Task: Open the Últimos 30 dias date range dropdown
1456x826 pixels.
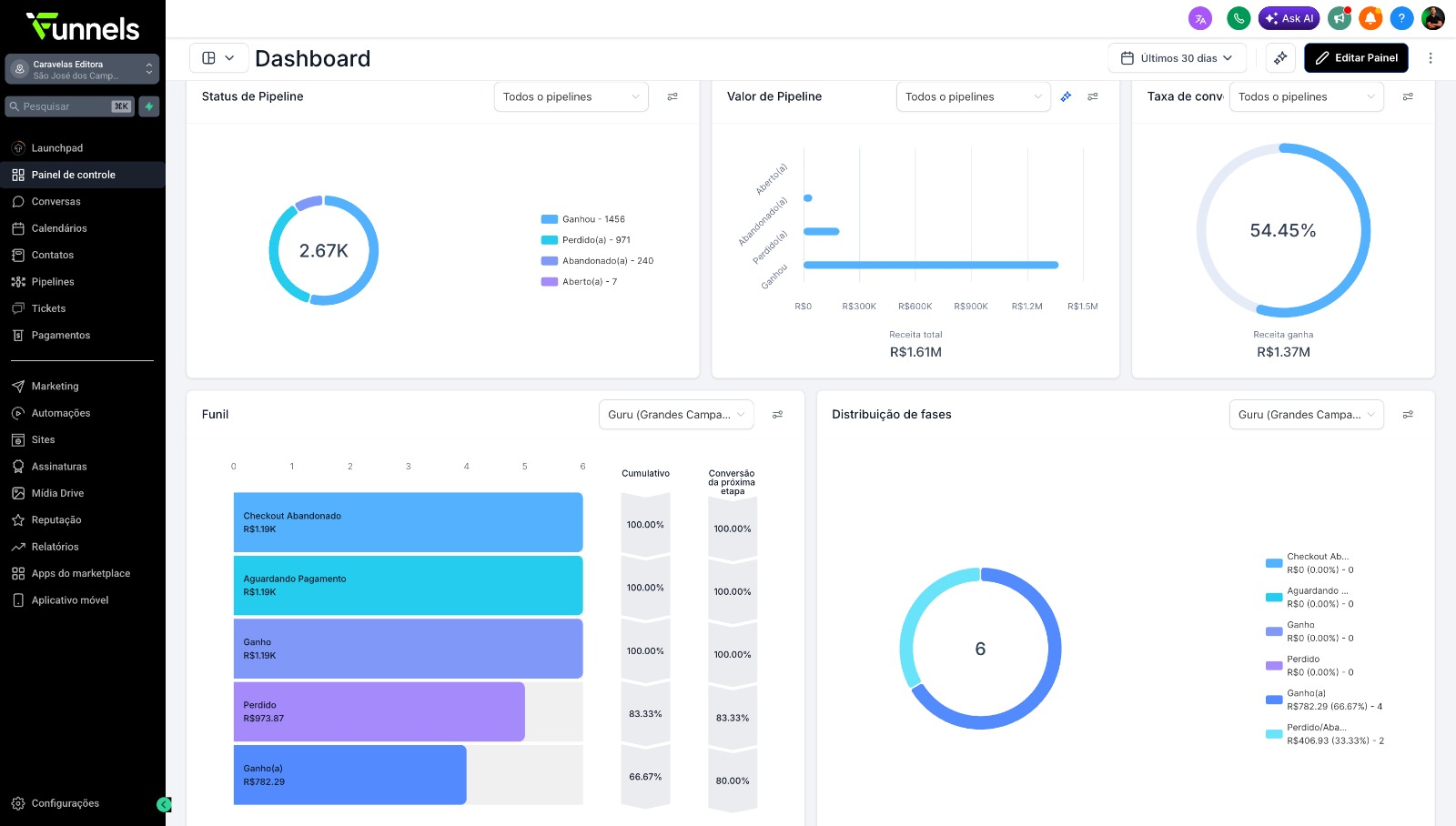Action: click(x=1178, y=58)
